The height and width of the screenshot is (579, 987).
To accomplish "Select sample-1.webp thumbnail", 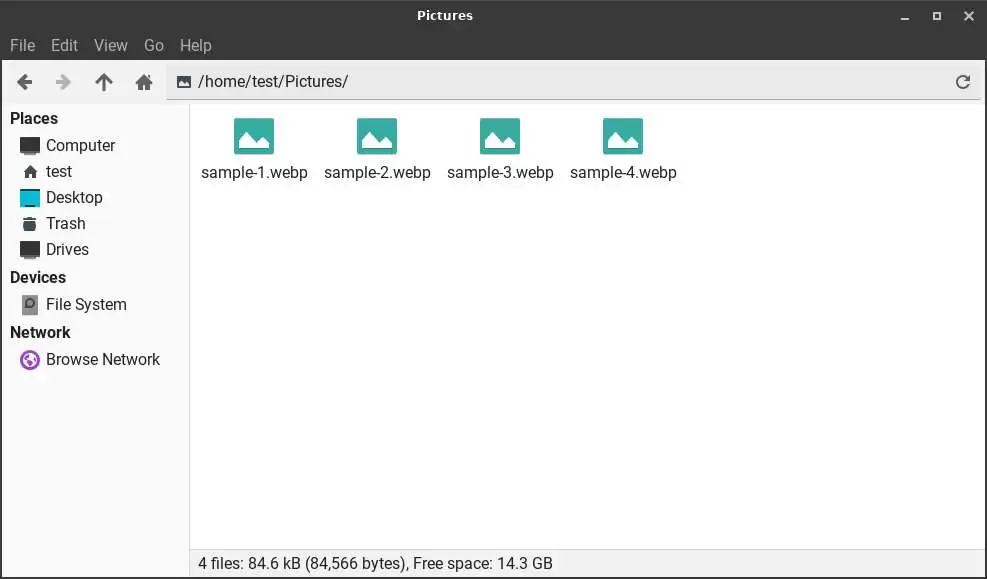I will pos(254,136).
